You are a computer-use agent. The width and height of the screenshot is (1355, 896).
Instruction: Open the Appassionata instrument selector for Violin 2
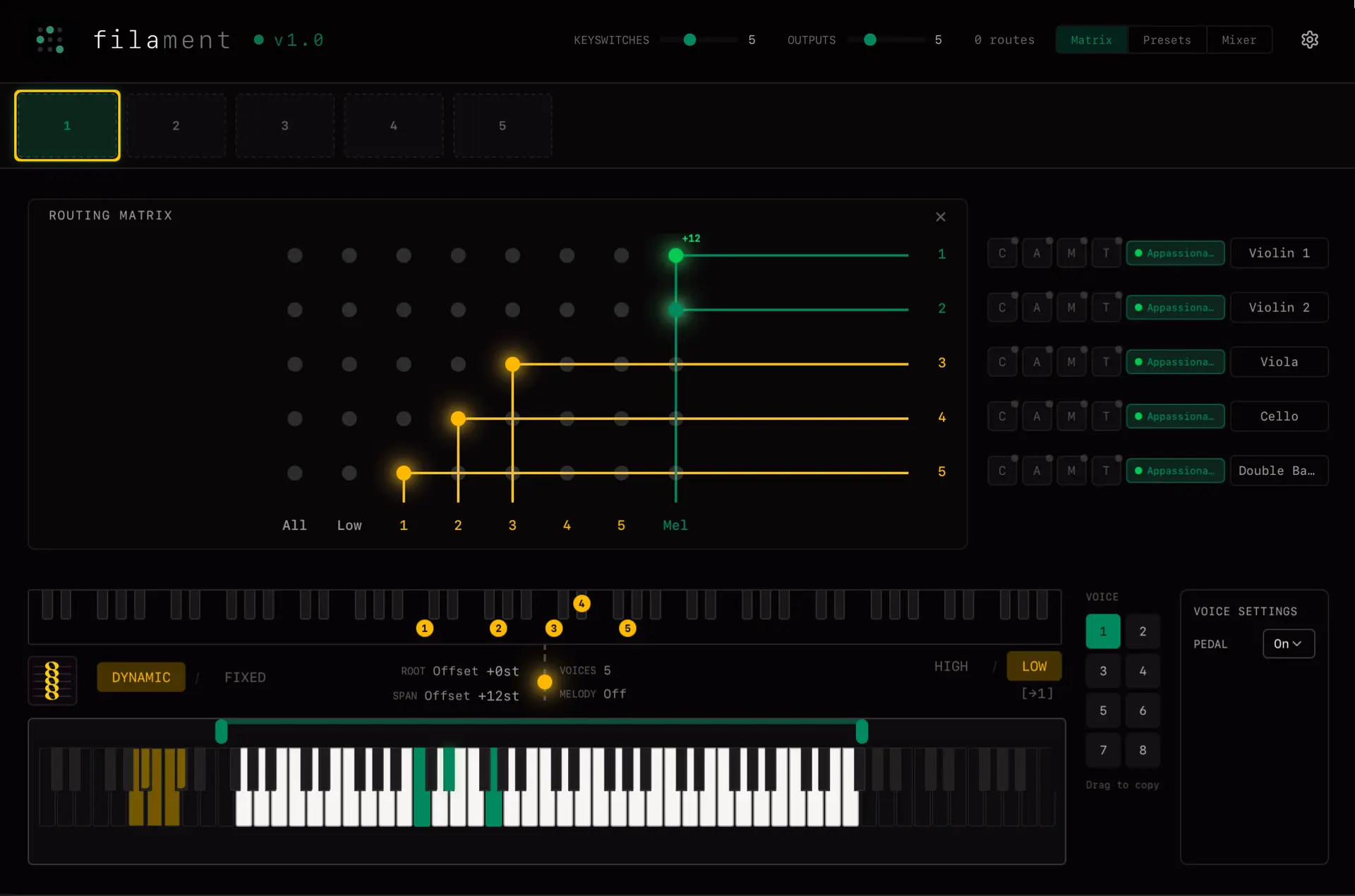click(1174, 308)
